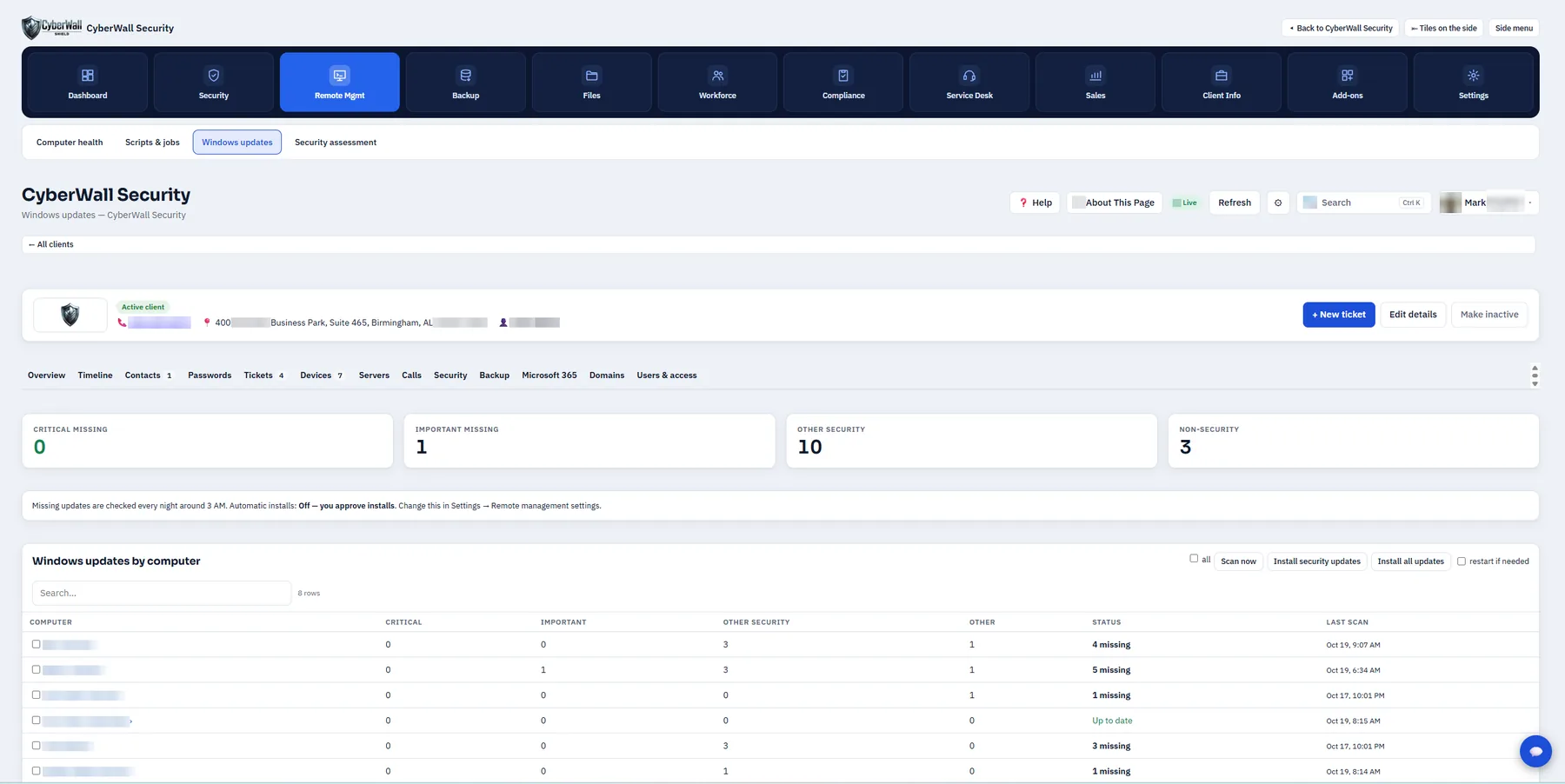This screenshot has height=784, width=1565.
Task: Open the Add-ons tile
Action: point(1348,83)
